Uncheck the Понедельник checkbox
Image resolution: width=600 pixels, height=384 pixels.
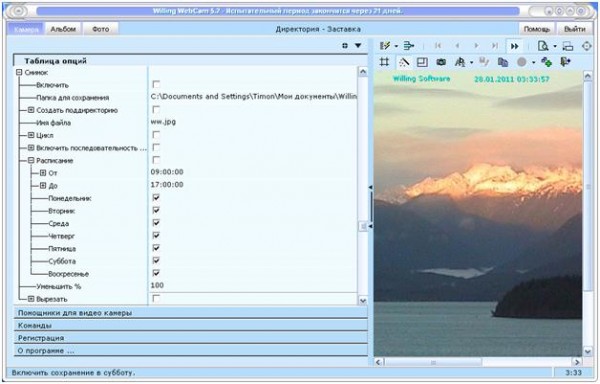tap(156, 198)
